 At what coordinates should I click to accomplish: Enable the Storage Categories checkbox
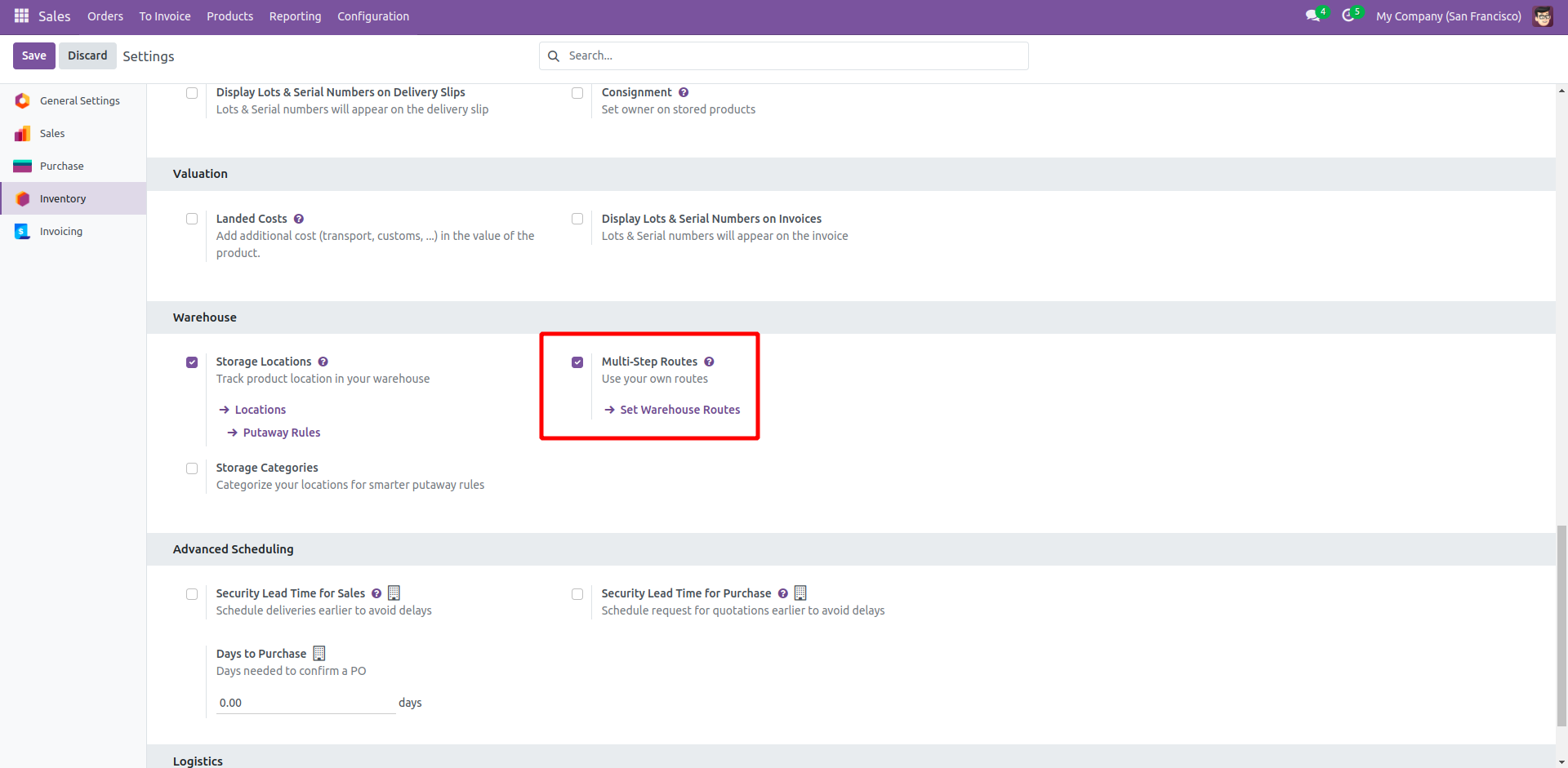192,468
